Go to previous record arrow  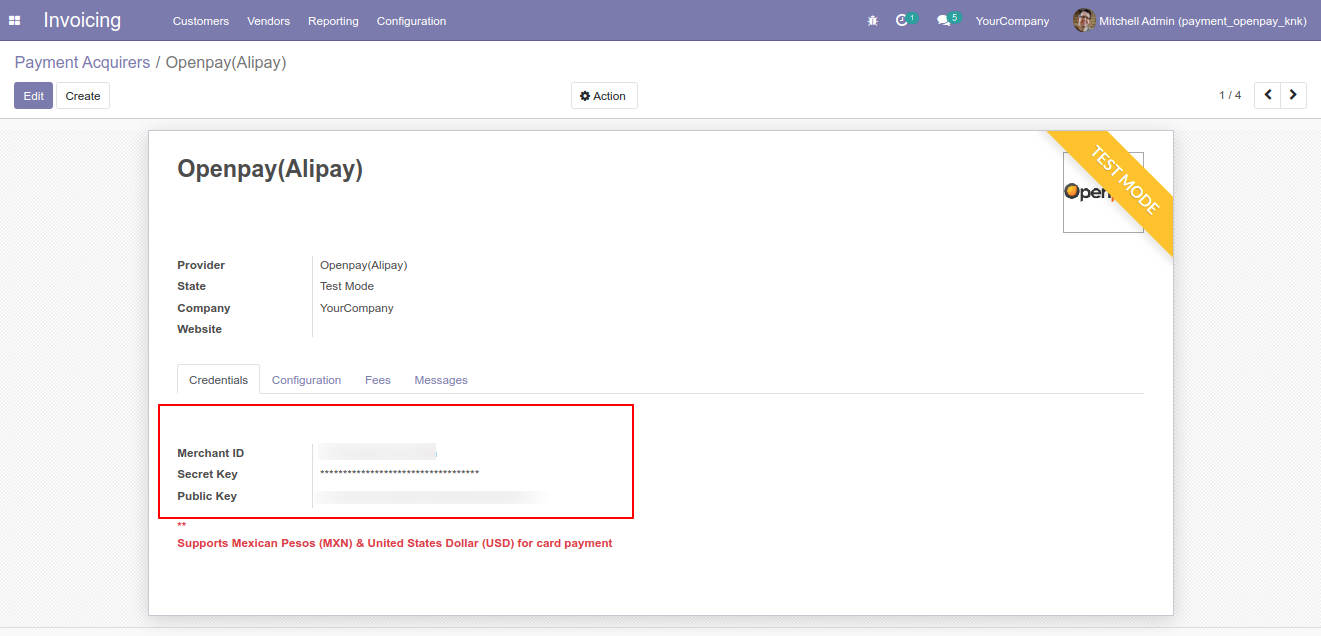1268,95
